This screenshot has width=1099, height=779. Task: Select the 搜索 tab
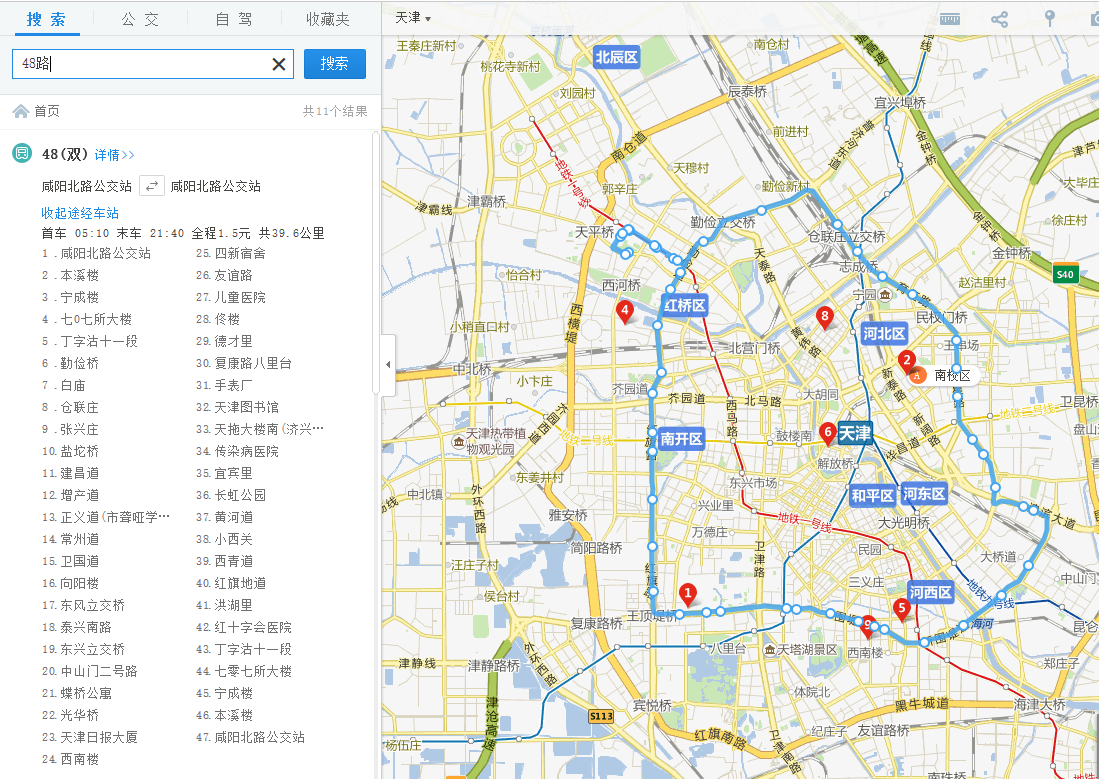coord(46,19)
